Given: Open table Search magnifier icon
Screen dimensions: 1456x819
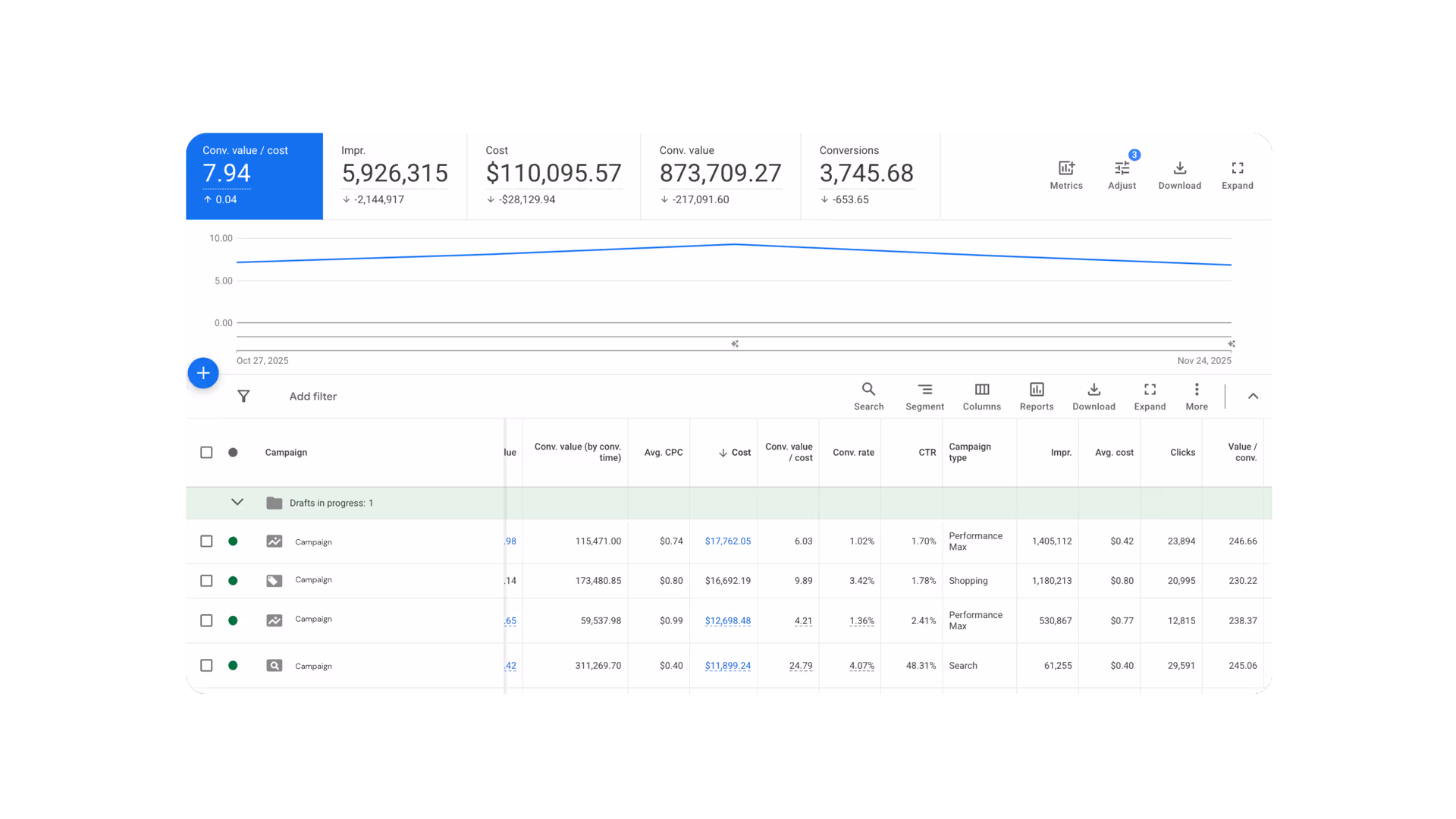Looking at the screenshot, I should (868, 390).
